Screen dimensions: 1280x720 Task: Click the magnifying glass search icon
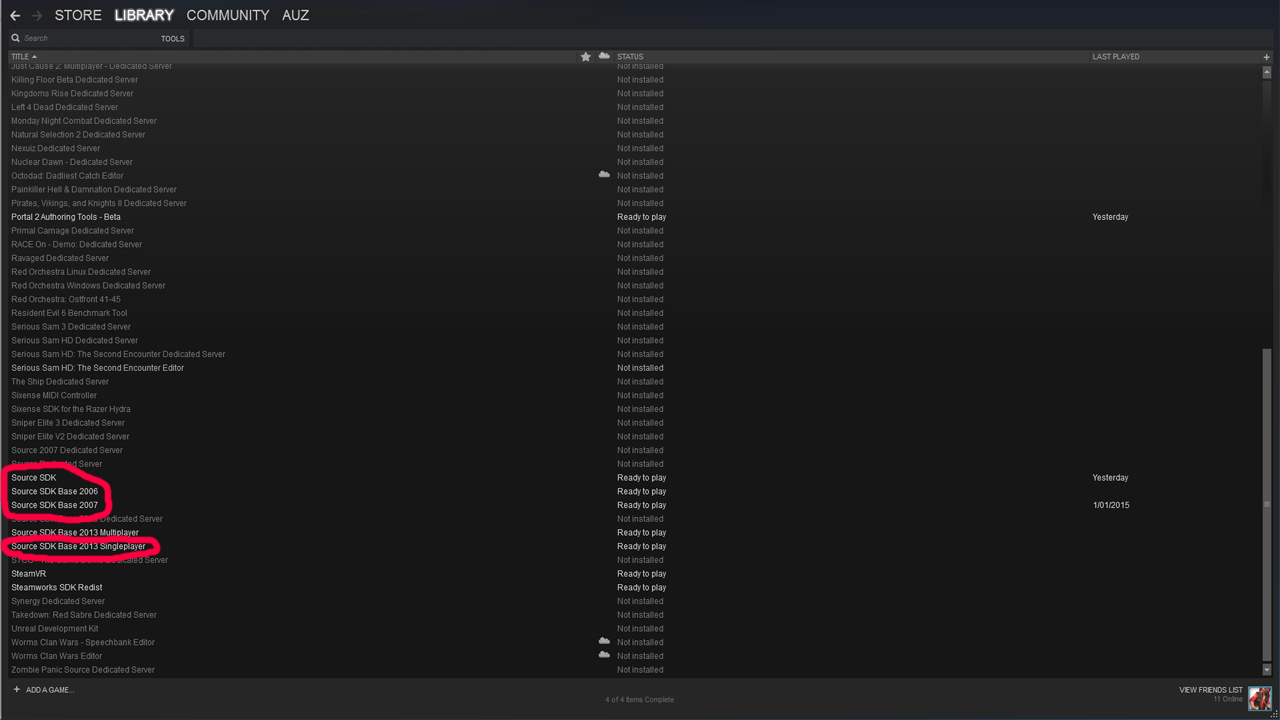(x=13, y=37)
